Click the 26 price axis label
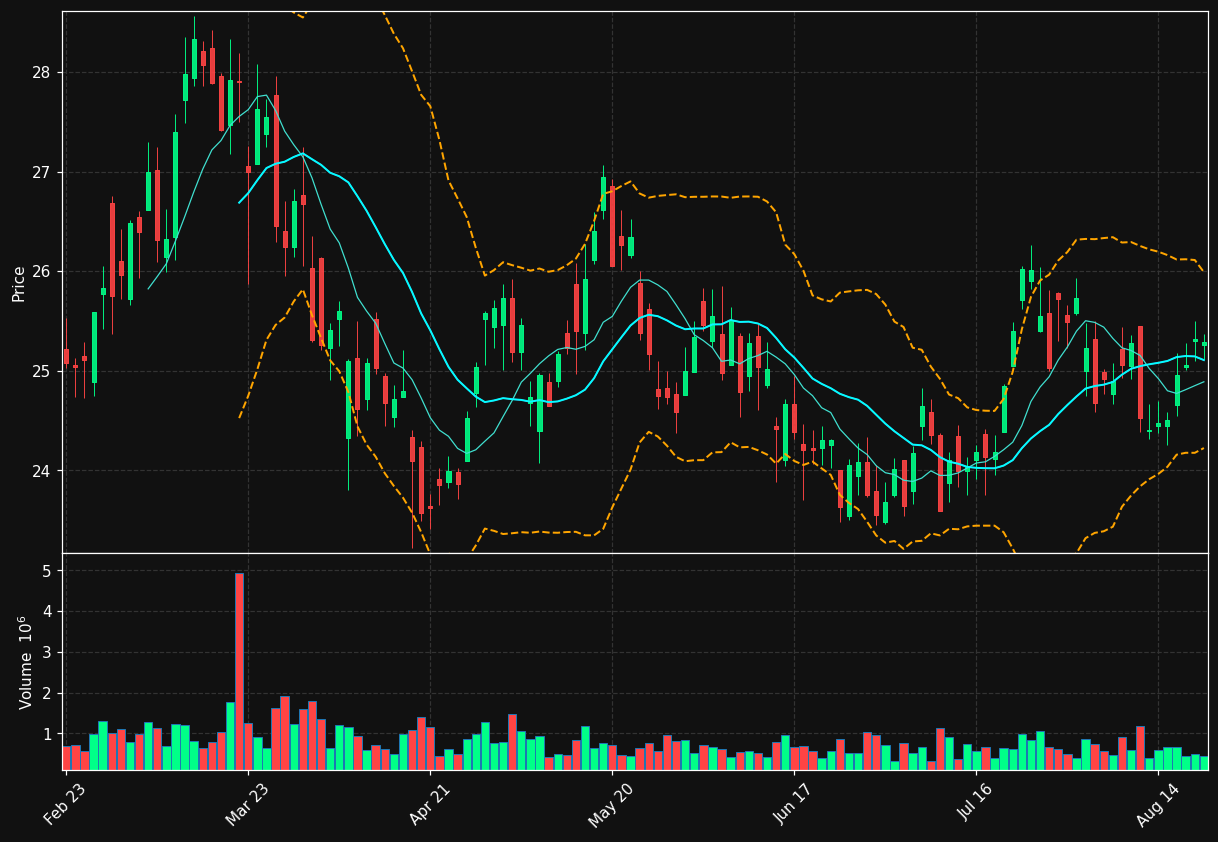1218x842 pixels. 41,272
